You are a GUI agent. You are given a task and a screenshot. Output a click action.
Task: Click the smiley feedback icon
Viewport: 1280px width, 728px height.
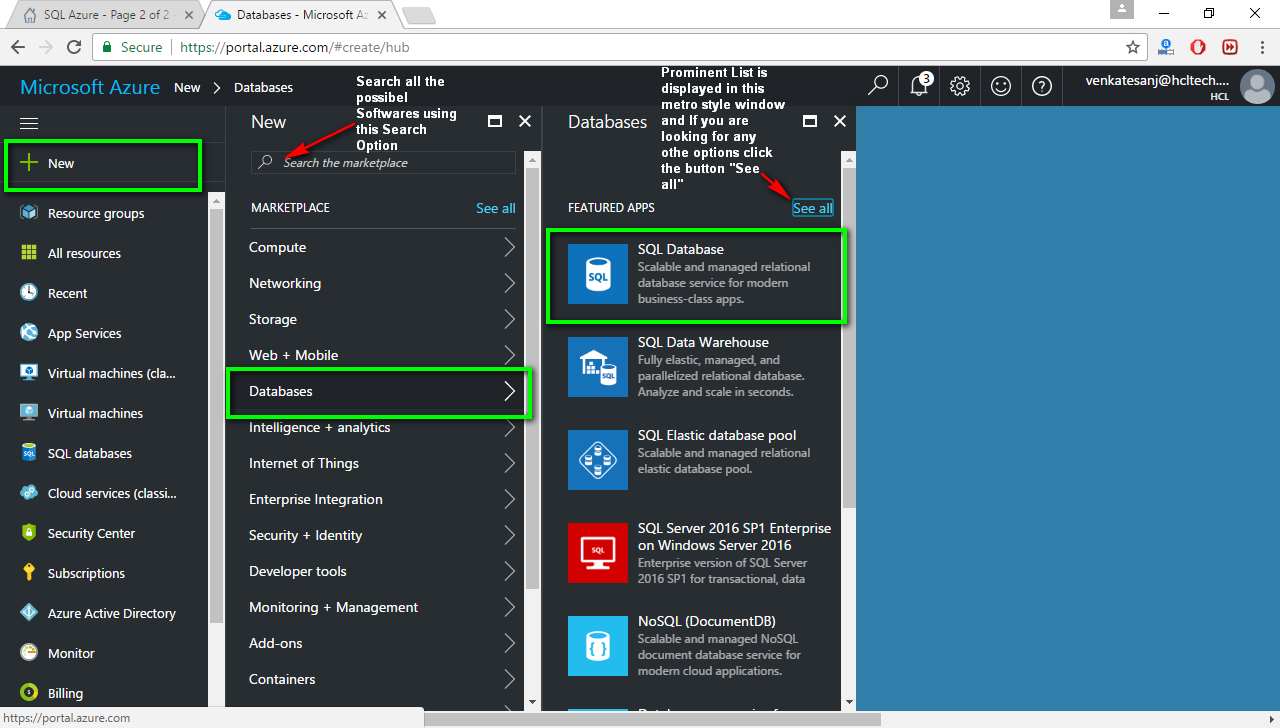[x=1000, y=86]
